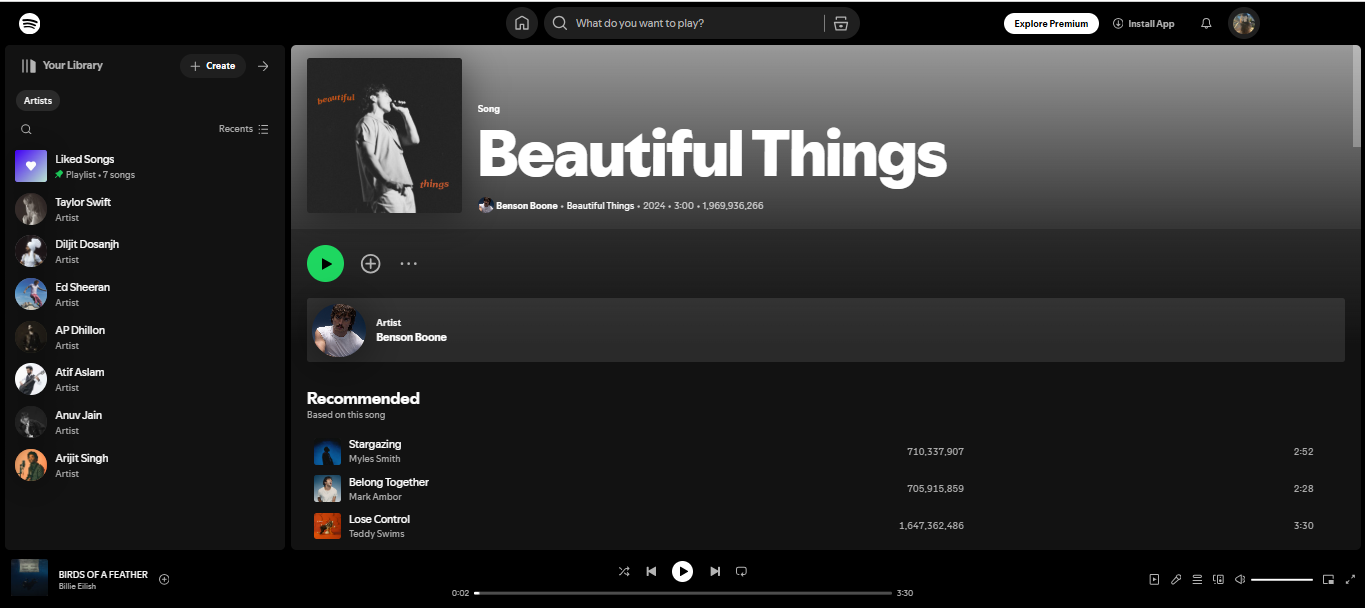Click Benson Boone link under song title
The width and height of the screenshot is (1365, 608).
[x=527, y=206]
